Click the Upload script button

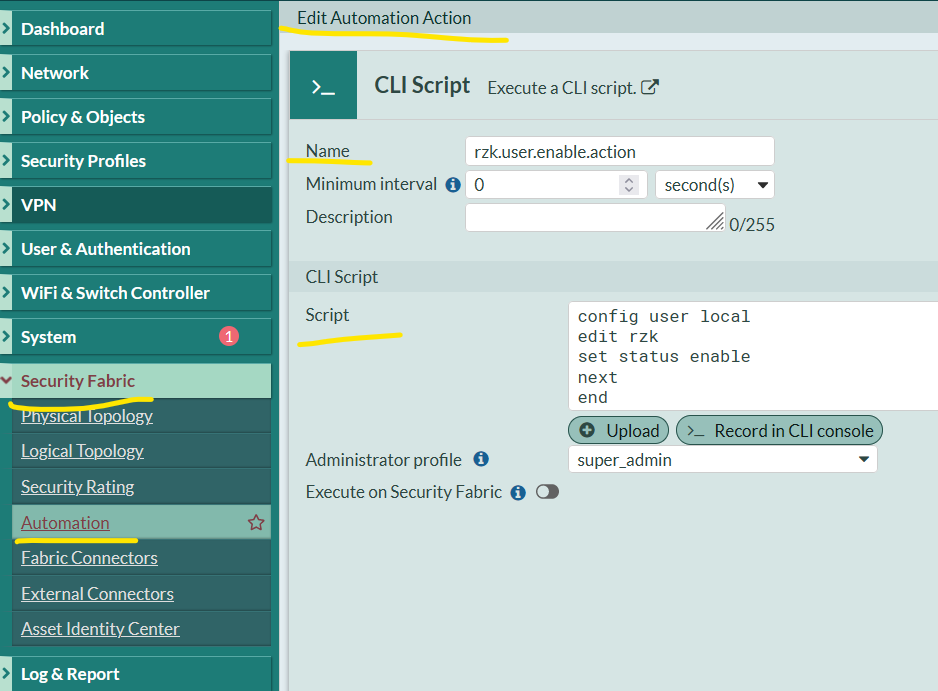619,430
